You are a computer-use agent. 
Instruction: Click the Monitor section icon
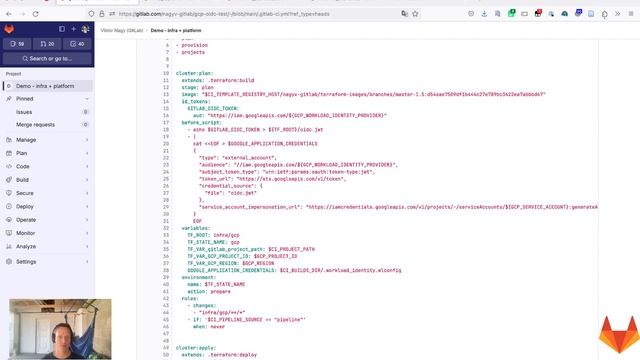tap(9, 233)
